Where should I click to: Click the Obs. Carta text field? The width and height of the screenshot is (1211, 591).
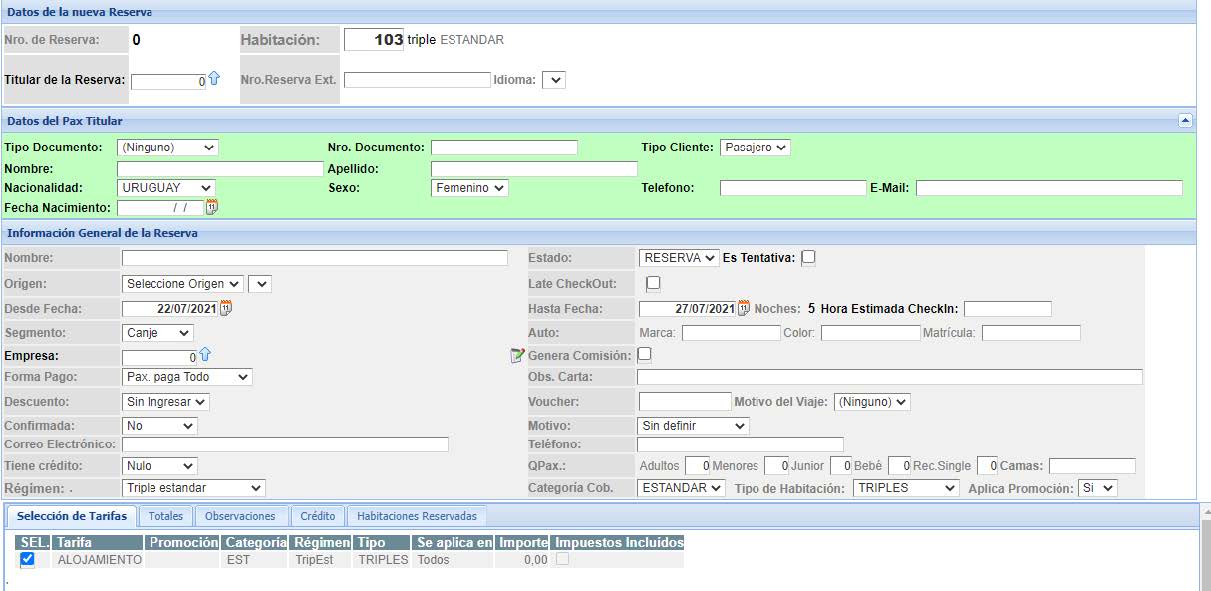pyautogui.click(x=889, y=377)
